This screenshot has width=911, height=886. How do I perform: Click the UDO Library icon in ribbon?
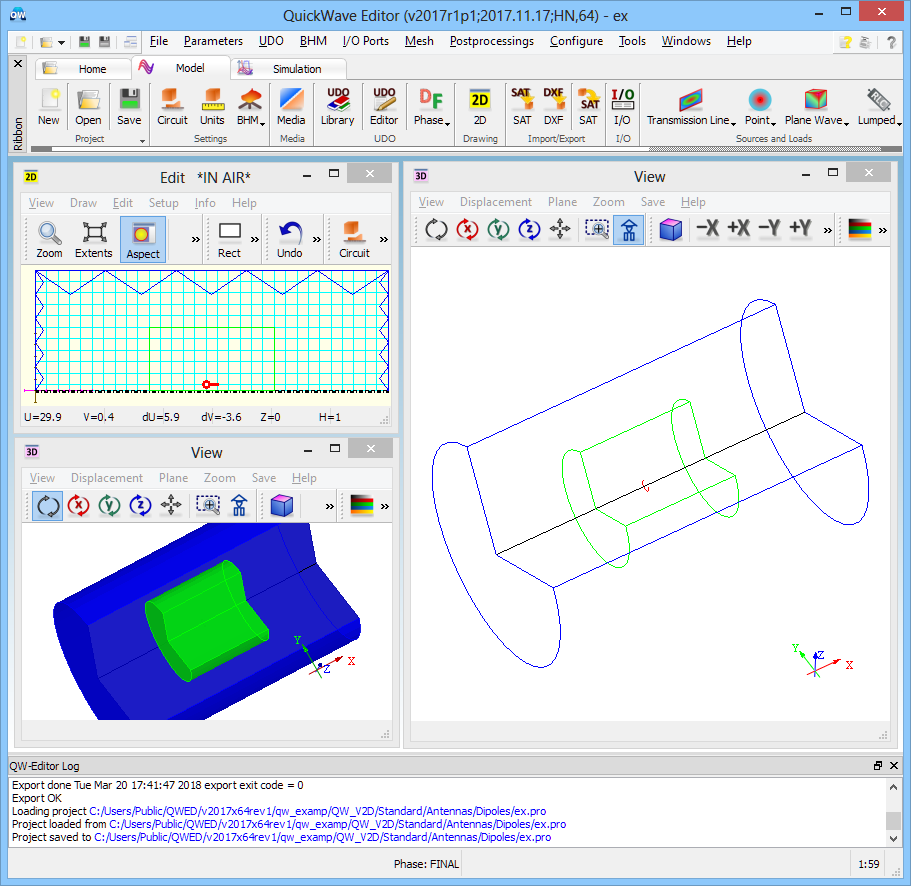point(337,106)
